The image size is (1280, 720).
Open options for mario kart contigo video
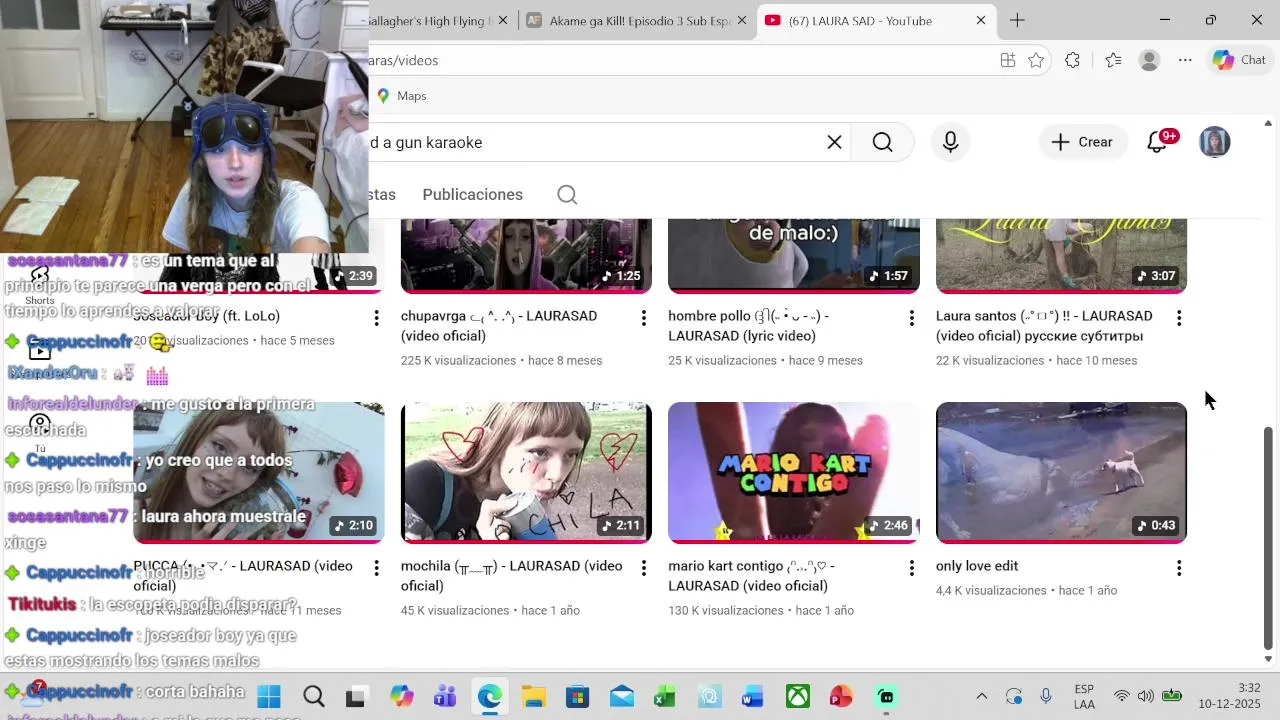click(x=911, y=568)
